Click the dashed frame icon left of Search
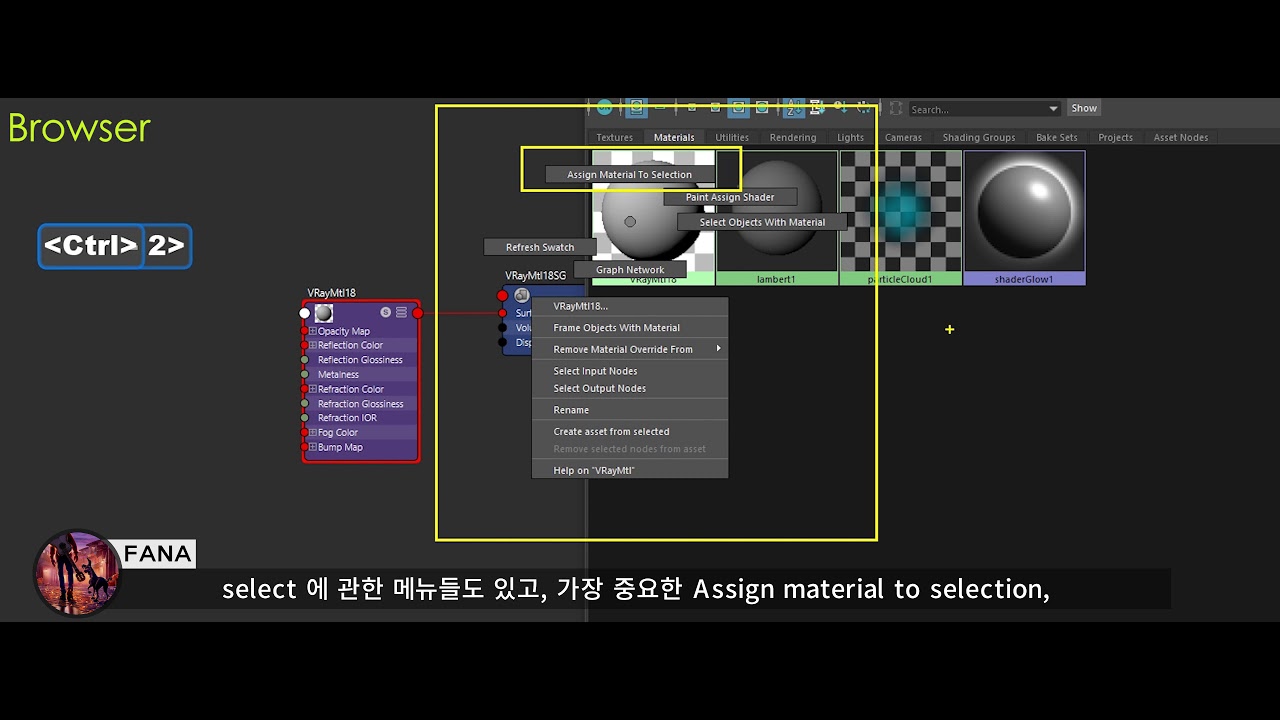1280x720 pixels. 896,108
